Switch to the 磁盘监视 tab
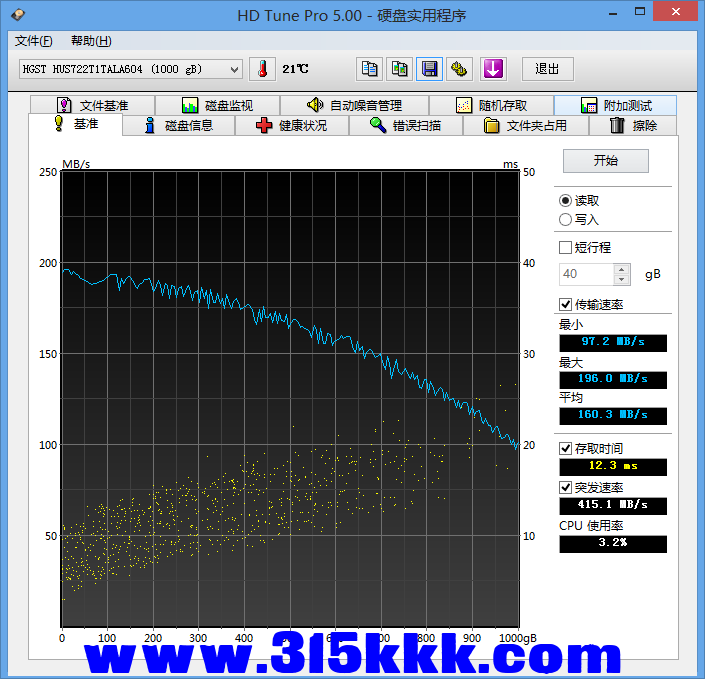The image size is (705, 679). coord(218,105)
